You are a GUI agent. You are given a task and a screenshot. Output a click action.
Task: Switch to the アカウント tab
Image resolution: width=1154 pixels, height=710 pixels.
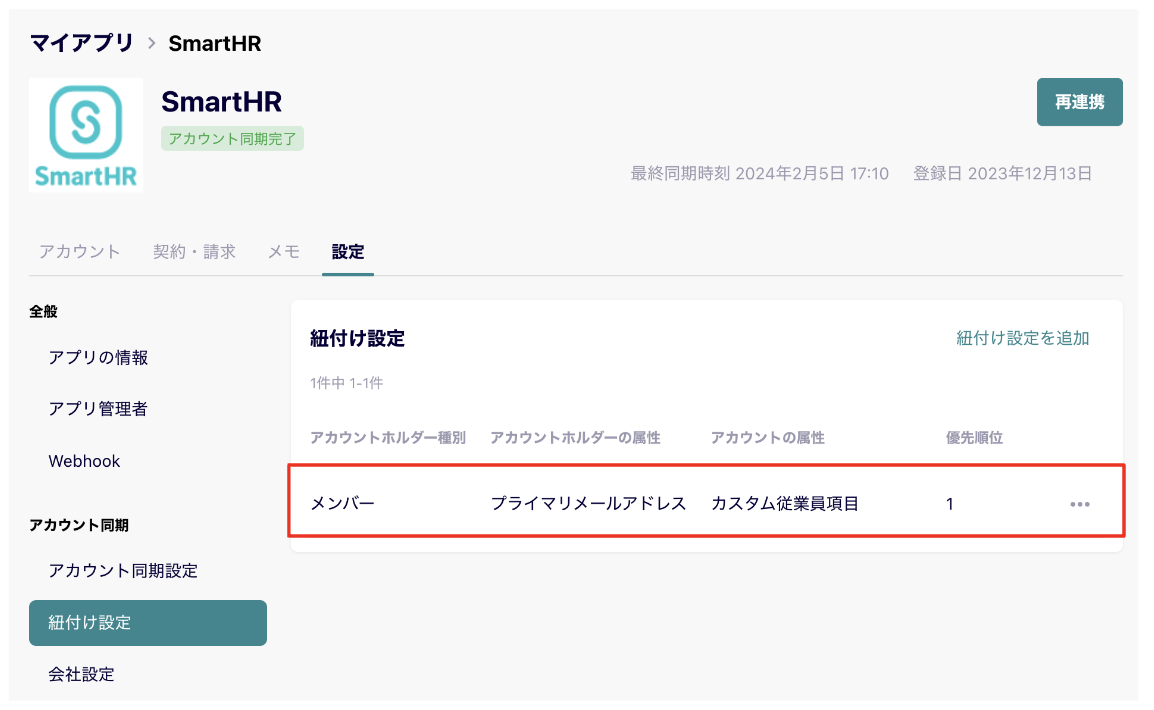(x=79, y=252)
